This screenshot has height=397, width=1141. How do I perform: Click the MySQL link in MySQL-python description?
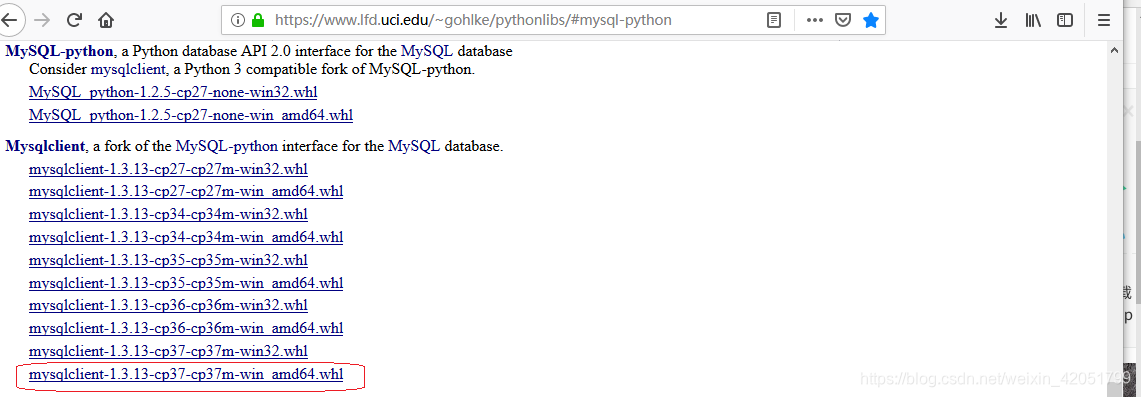tap(426, 52)
